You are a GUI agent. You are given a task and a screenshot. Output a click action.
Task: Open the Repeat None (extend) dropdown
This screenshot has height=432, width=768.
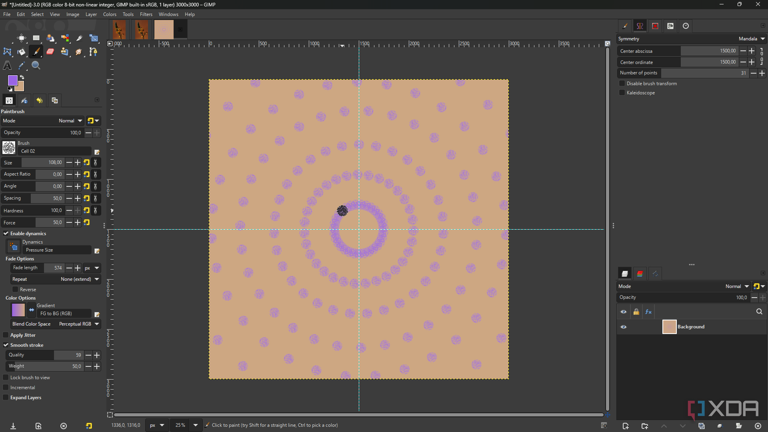[x=80, y=279]
